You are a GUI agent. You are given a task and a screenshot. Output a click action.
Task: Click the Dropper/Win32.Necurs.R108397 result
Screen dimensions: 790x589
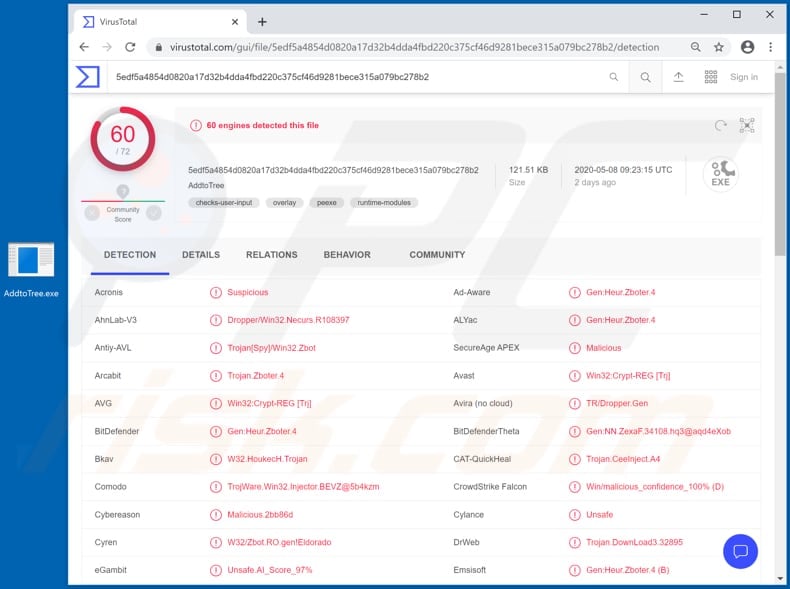tap(288, 320)
